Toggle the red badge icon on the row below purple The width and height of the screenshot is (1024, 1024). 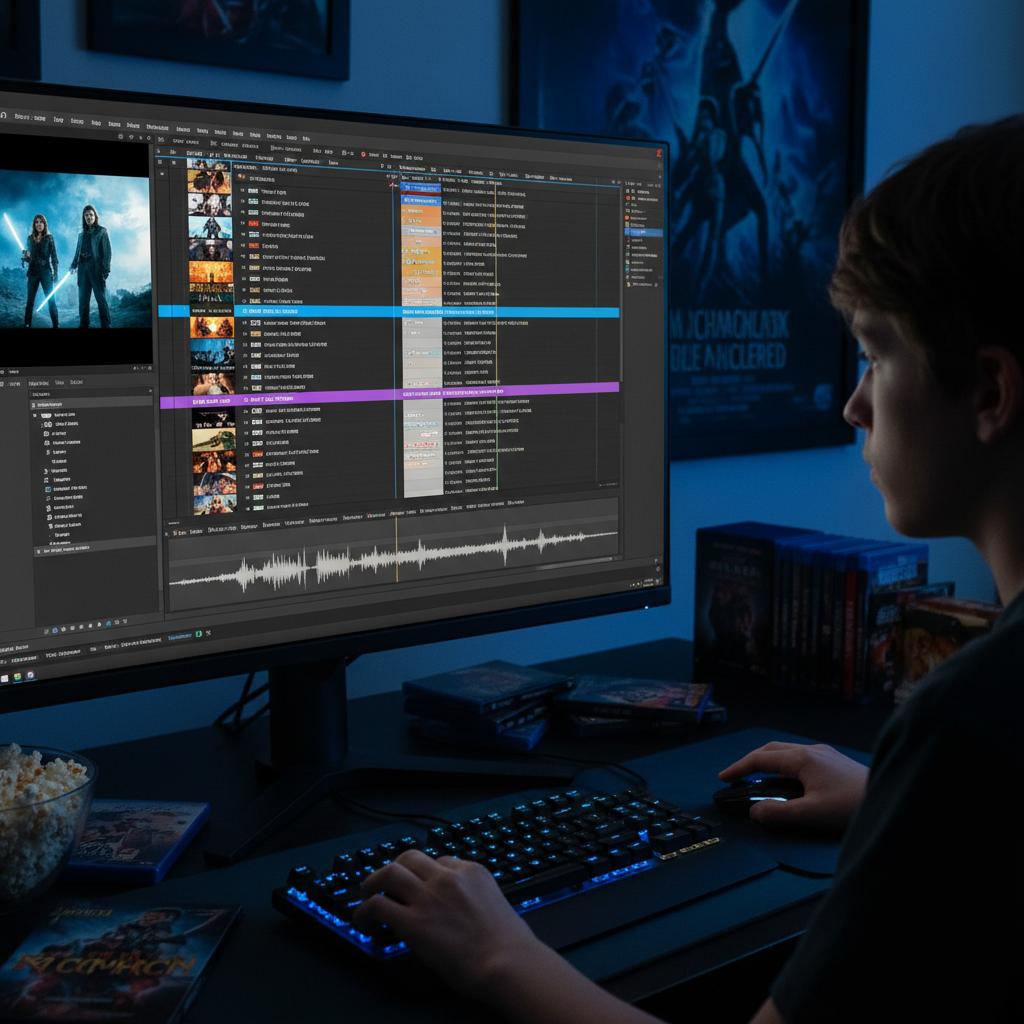point(256,410)
